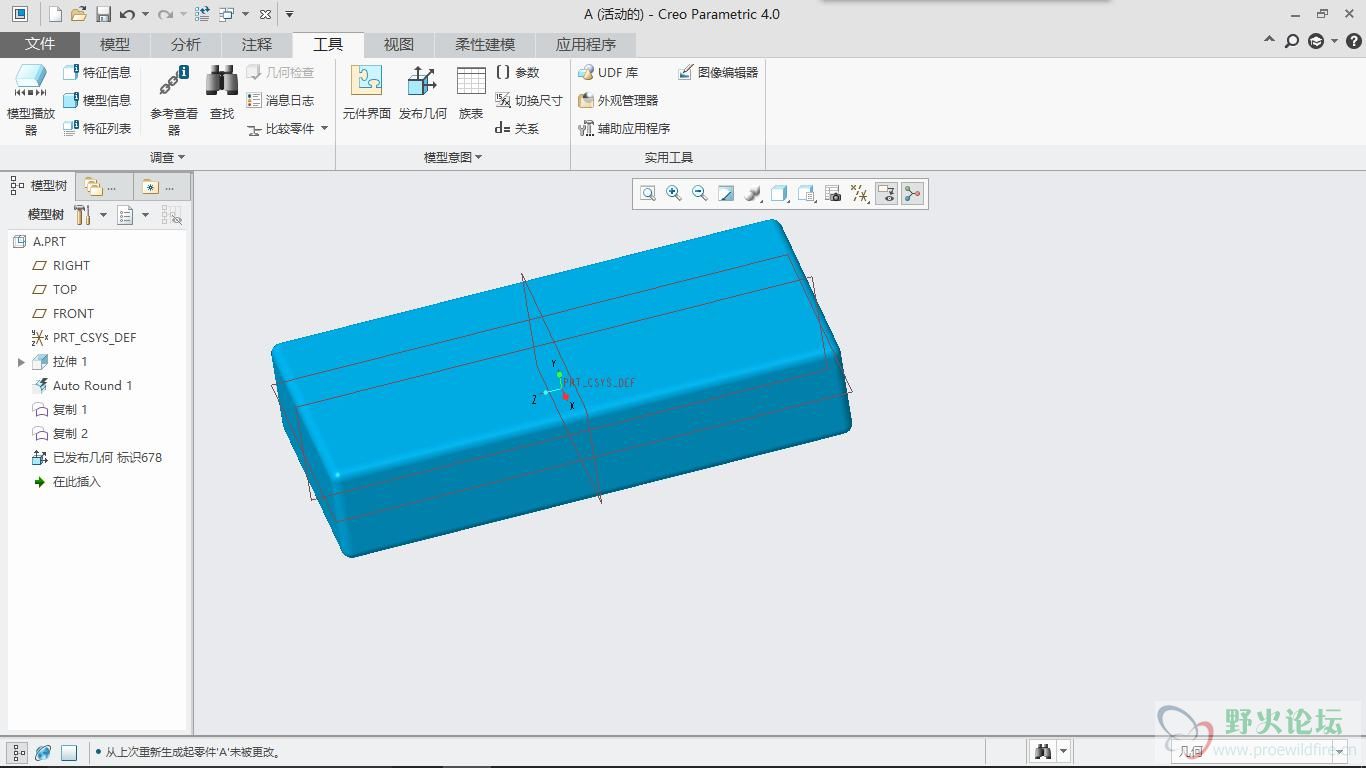1366x768 pixels.
Task: Switch to the folder browser navigator tab
Action: click(104, 186)
